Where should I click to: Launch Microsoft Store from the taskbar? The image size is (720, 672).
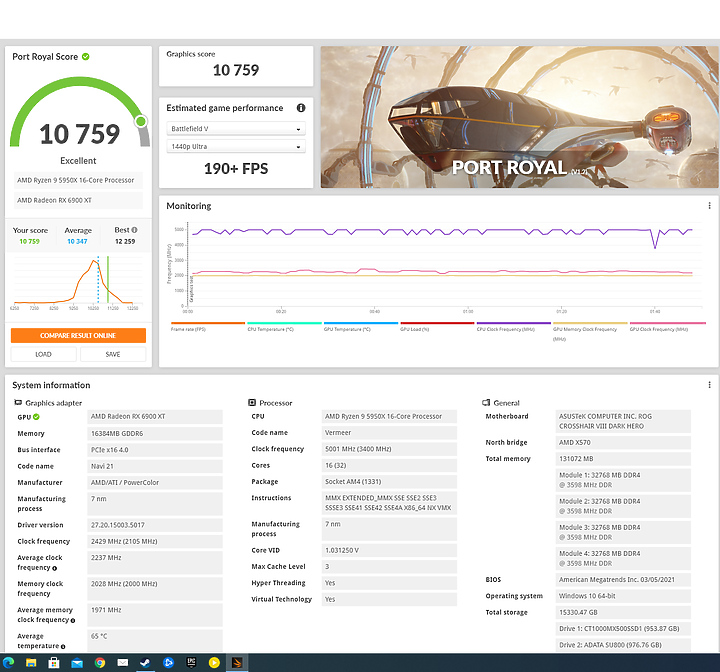click(x=54, y=662)
